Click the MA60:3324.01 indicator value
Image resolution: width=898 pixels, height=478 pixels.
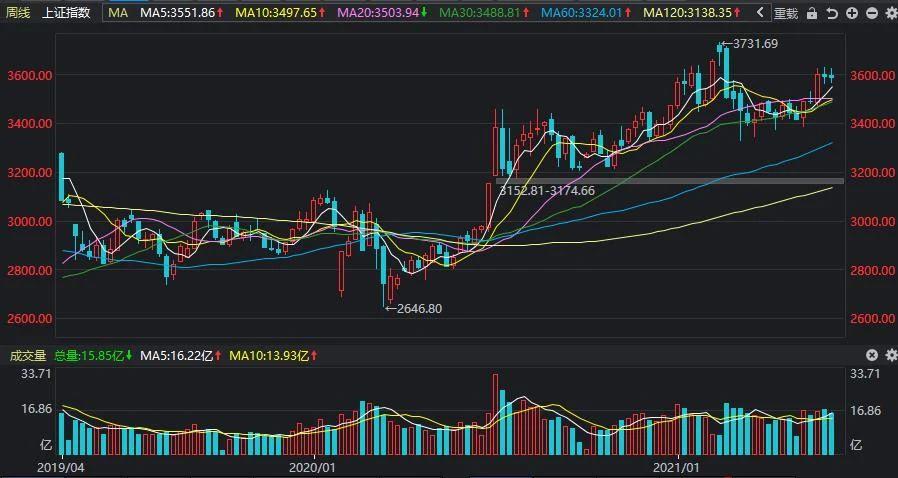[581, 13]
